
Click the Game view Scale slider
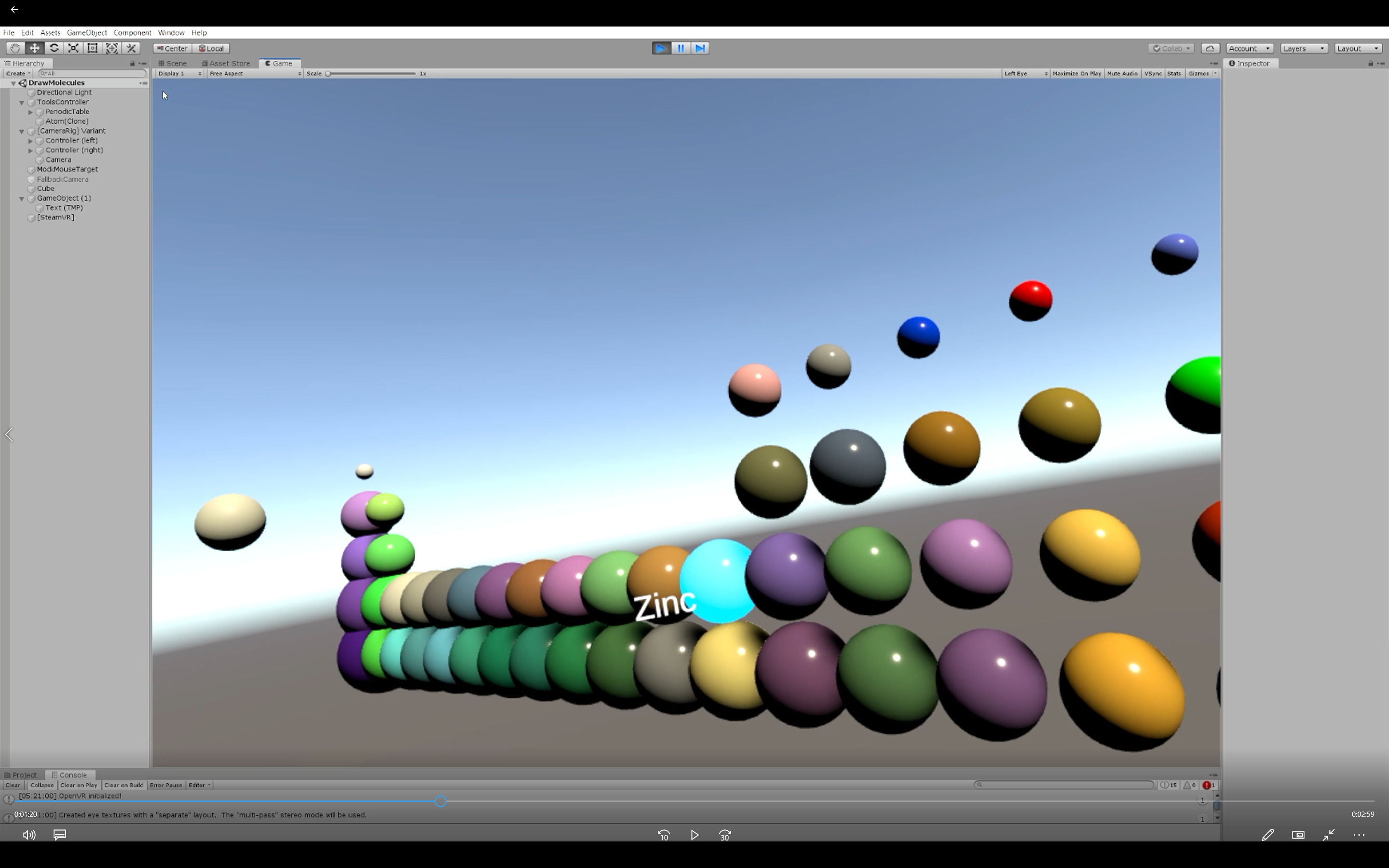tap(371, 73)
